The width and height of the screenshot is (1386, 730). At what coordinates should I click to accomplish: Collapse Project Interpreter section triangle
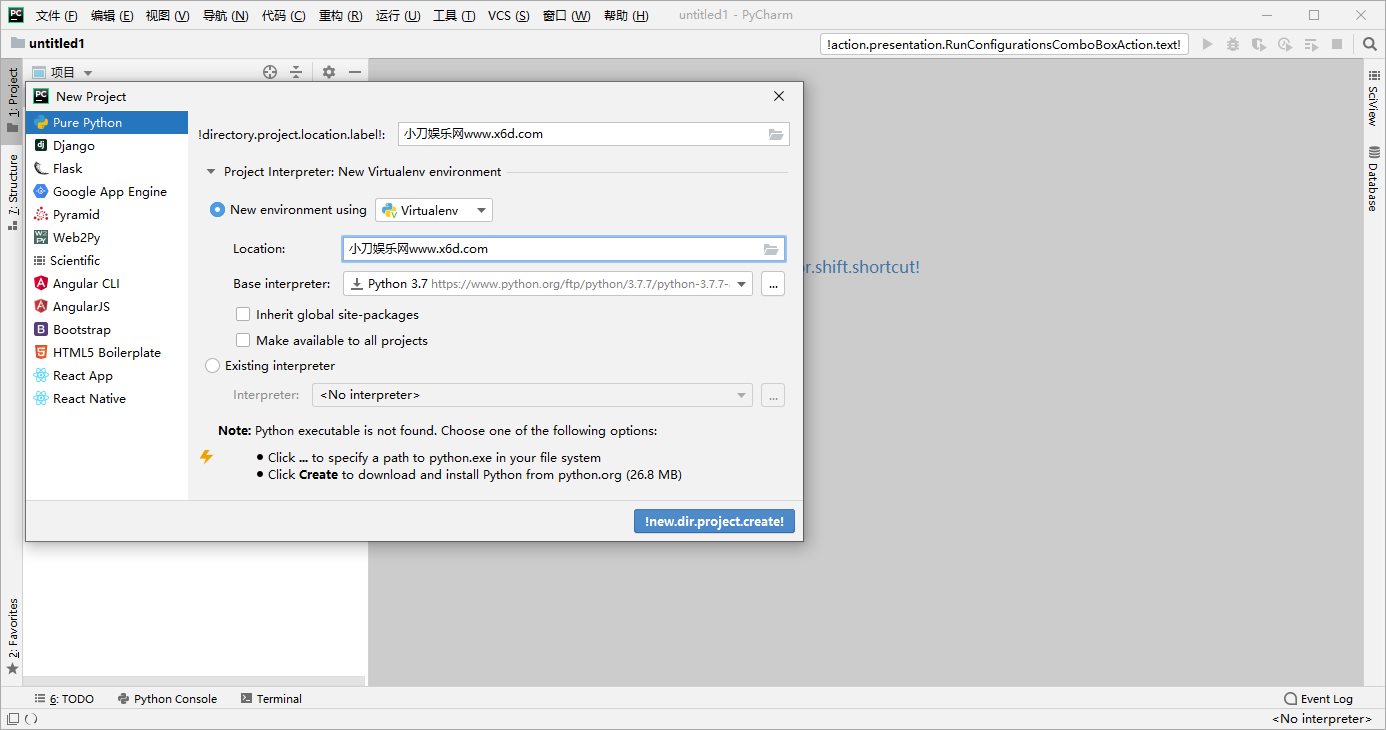click(x=211, y=172)
